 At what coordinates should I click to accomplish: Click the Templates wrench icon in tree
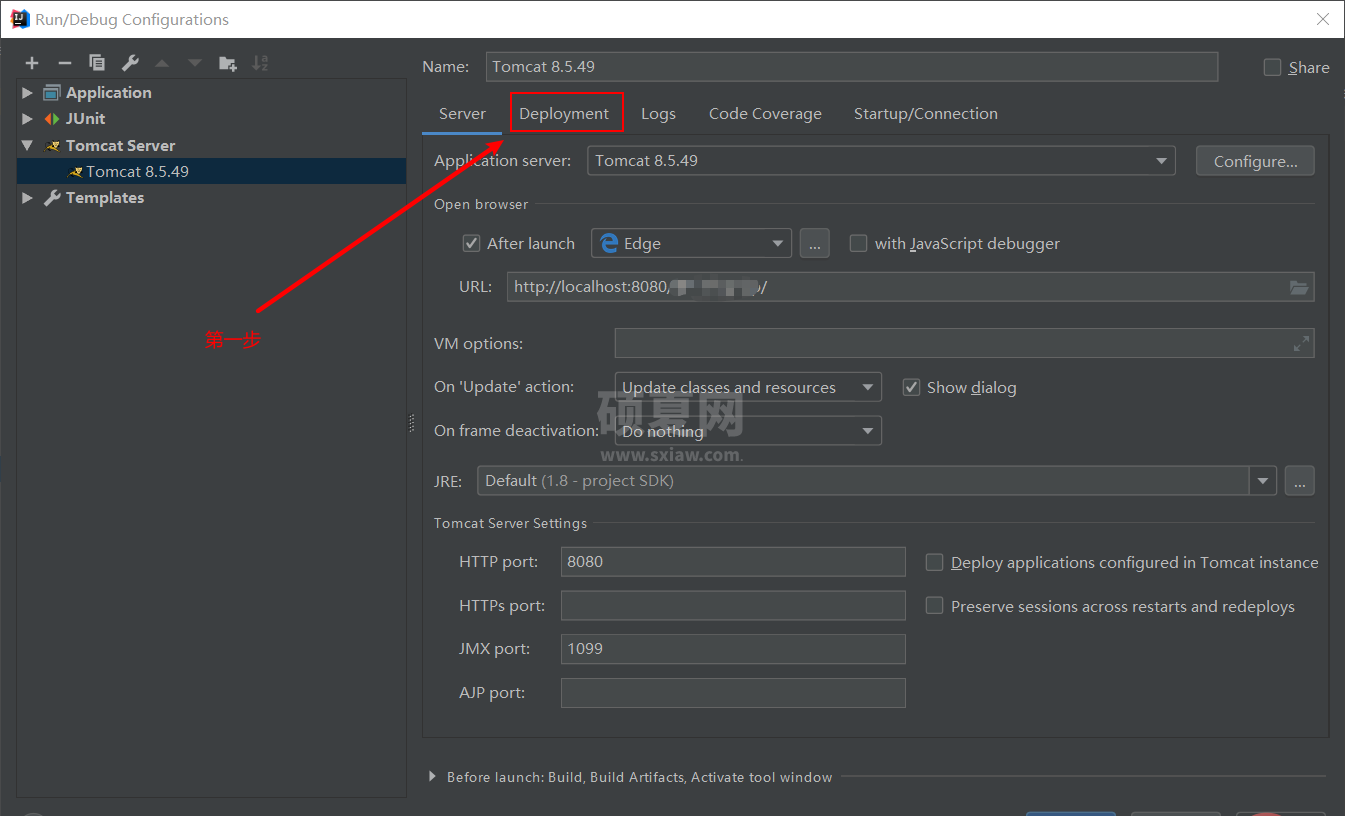52,197
